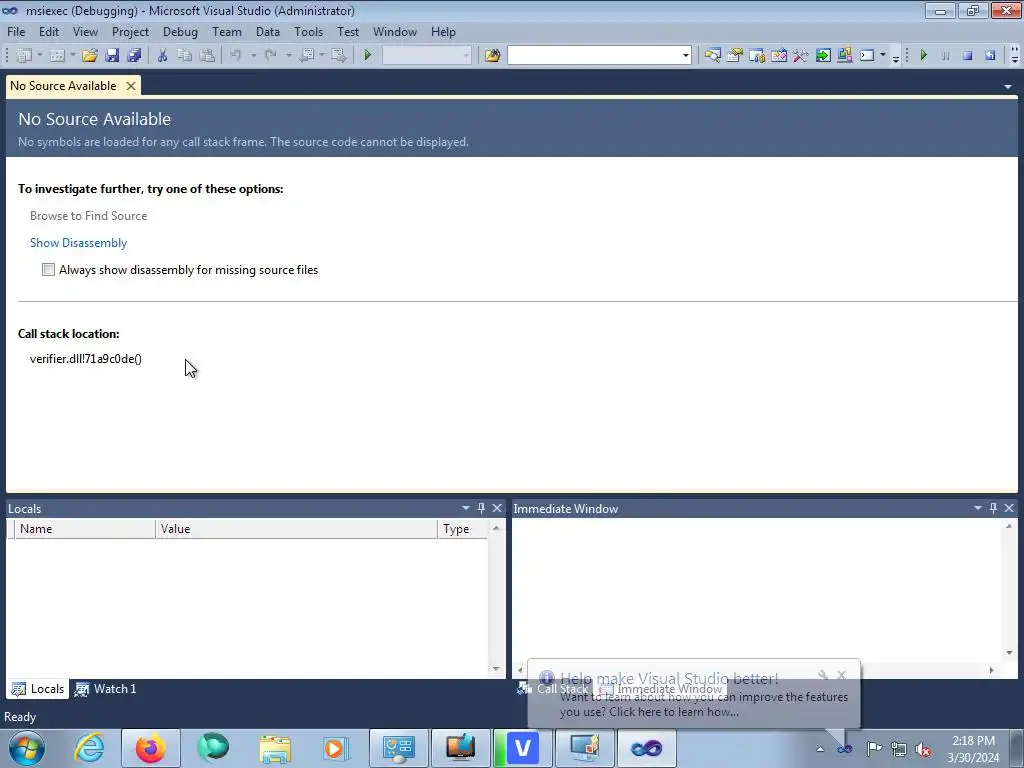Open the Help menu

[443, 32]
